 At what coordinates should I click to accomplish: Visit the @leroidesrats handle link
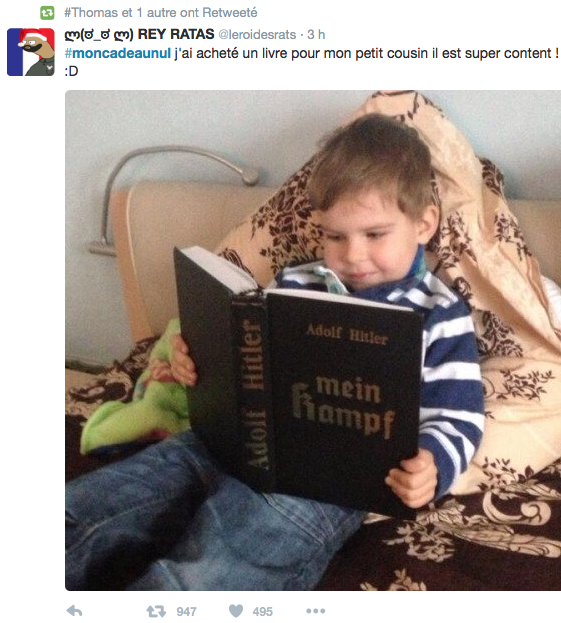click(257, 35)
